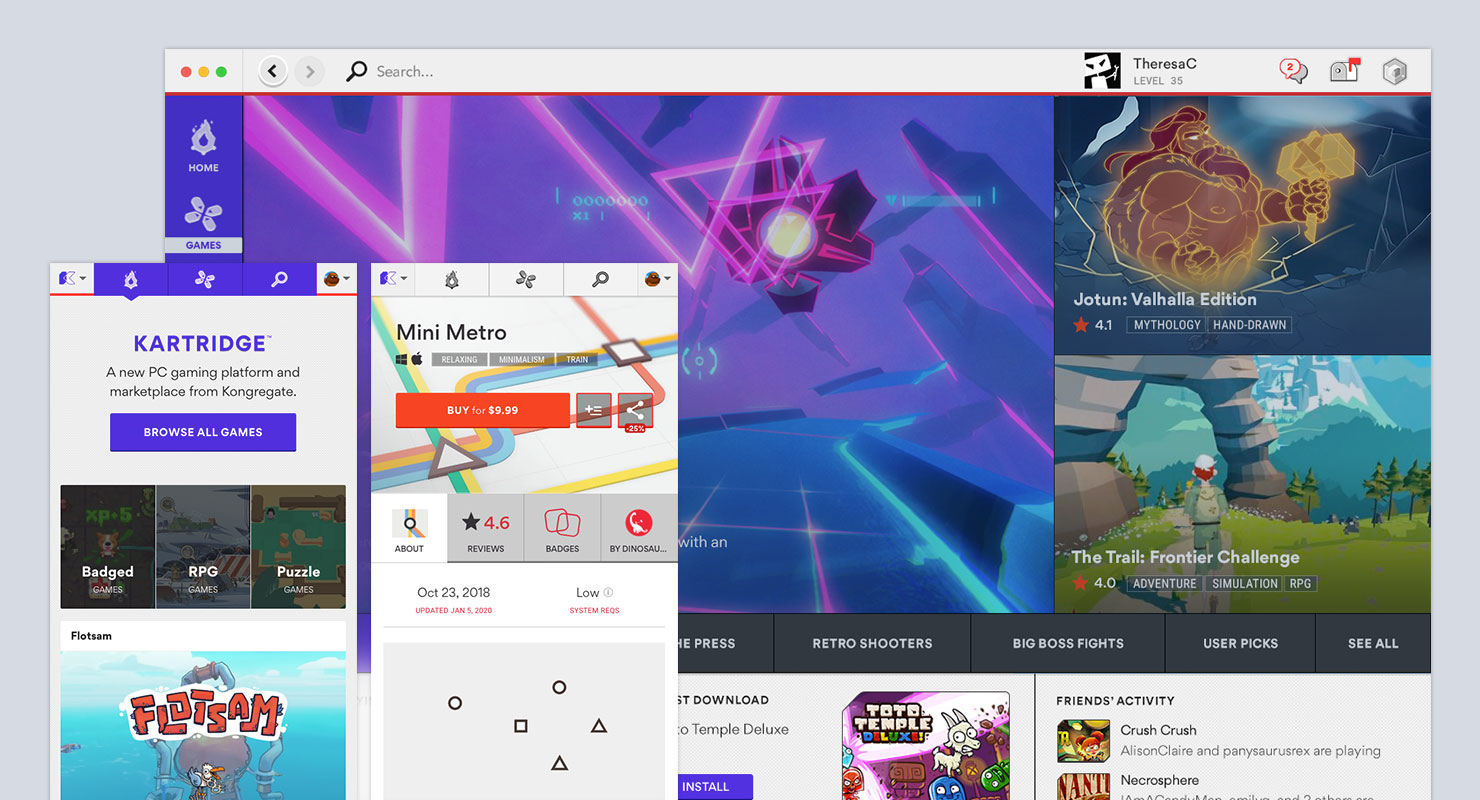
Task: Click the Crush Crush title in Friends' Activity
Action: pos(1158,730)
